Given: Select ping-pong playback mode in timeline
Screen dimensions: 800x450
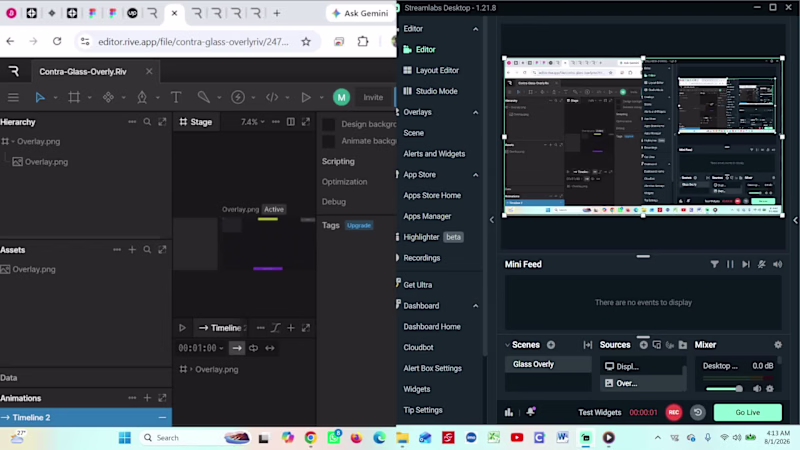Looking at the screenshot, I should tap(270, 348).
